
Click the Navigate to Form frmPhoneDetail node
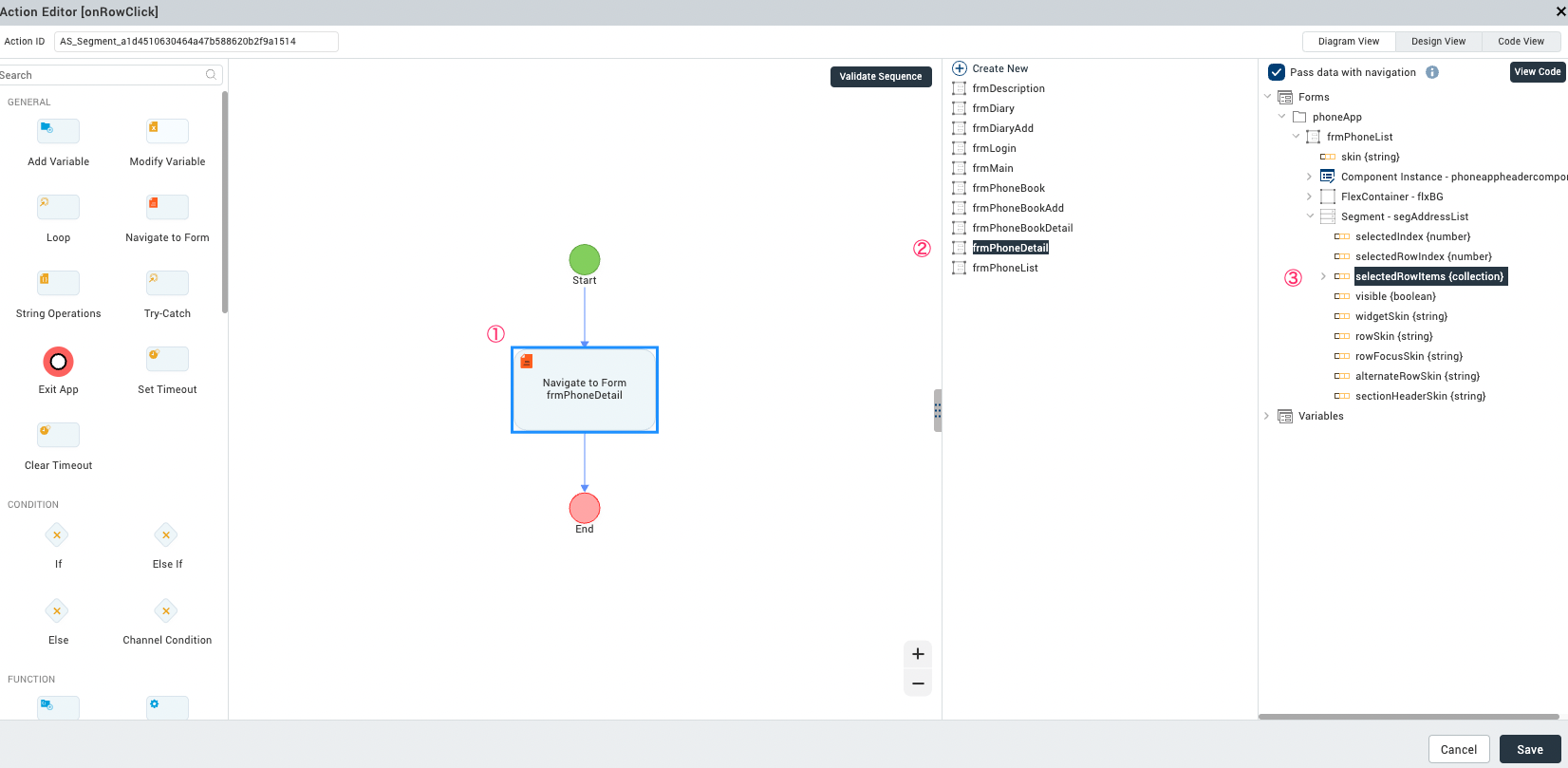585,390
